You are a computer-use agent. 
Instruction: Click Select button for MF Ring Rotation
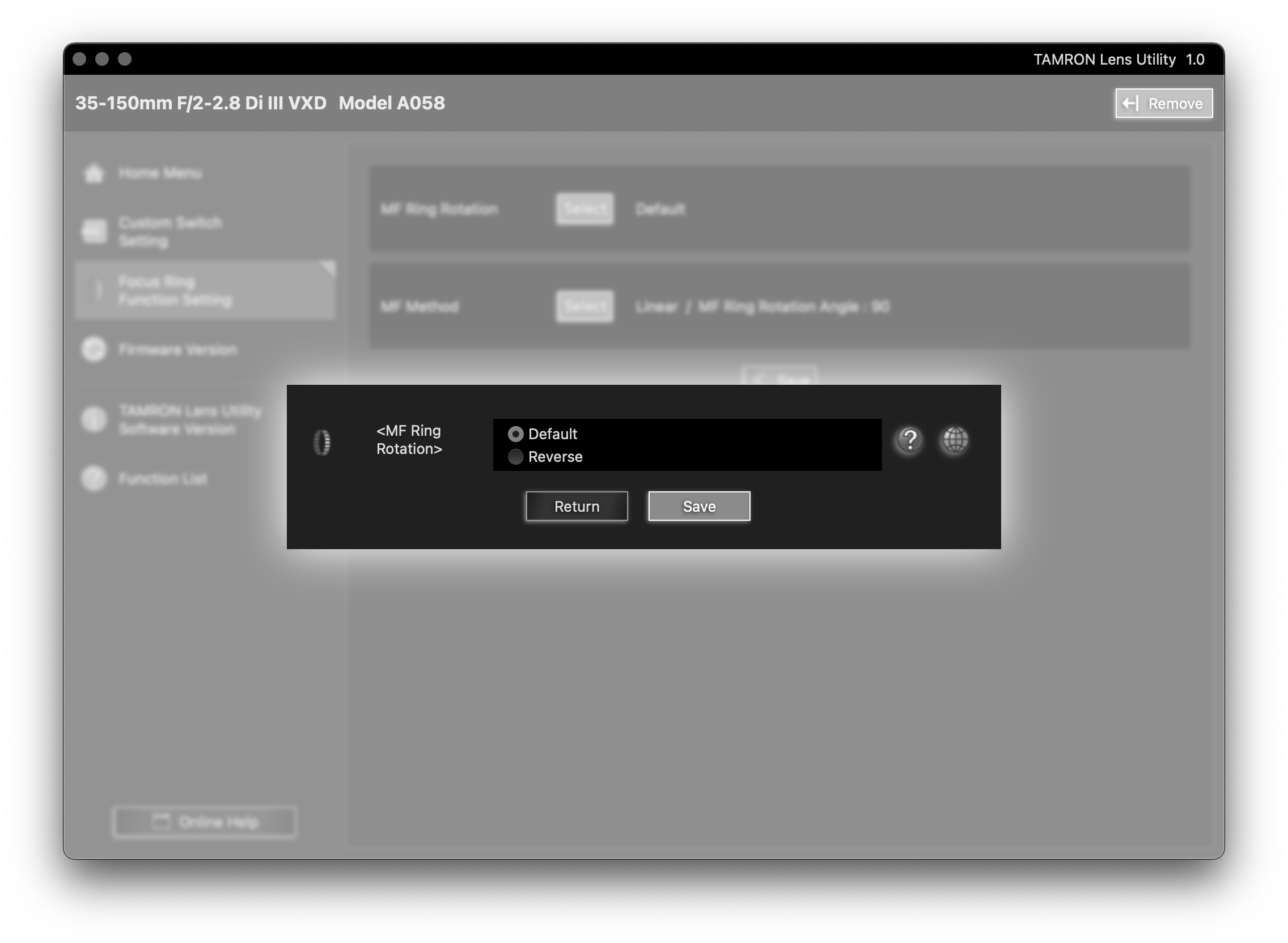(x=584, y=209)
